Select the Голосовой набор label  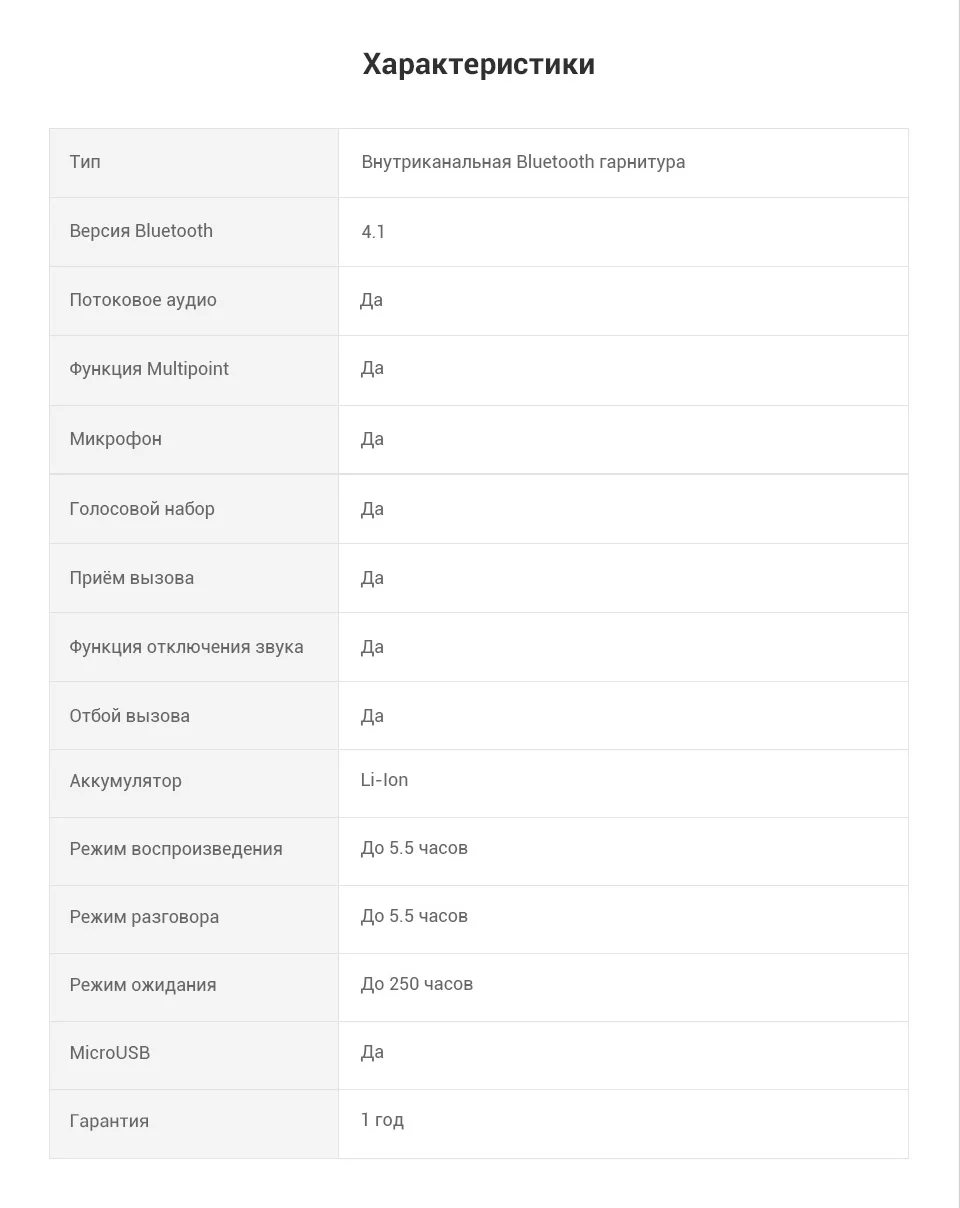pos(142,509)
